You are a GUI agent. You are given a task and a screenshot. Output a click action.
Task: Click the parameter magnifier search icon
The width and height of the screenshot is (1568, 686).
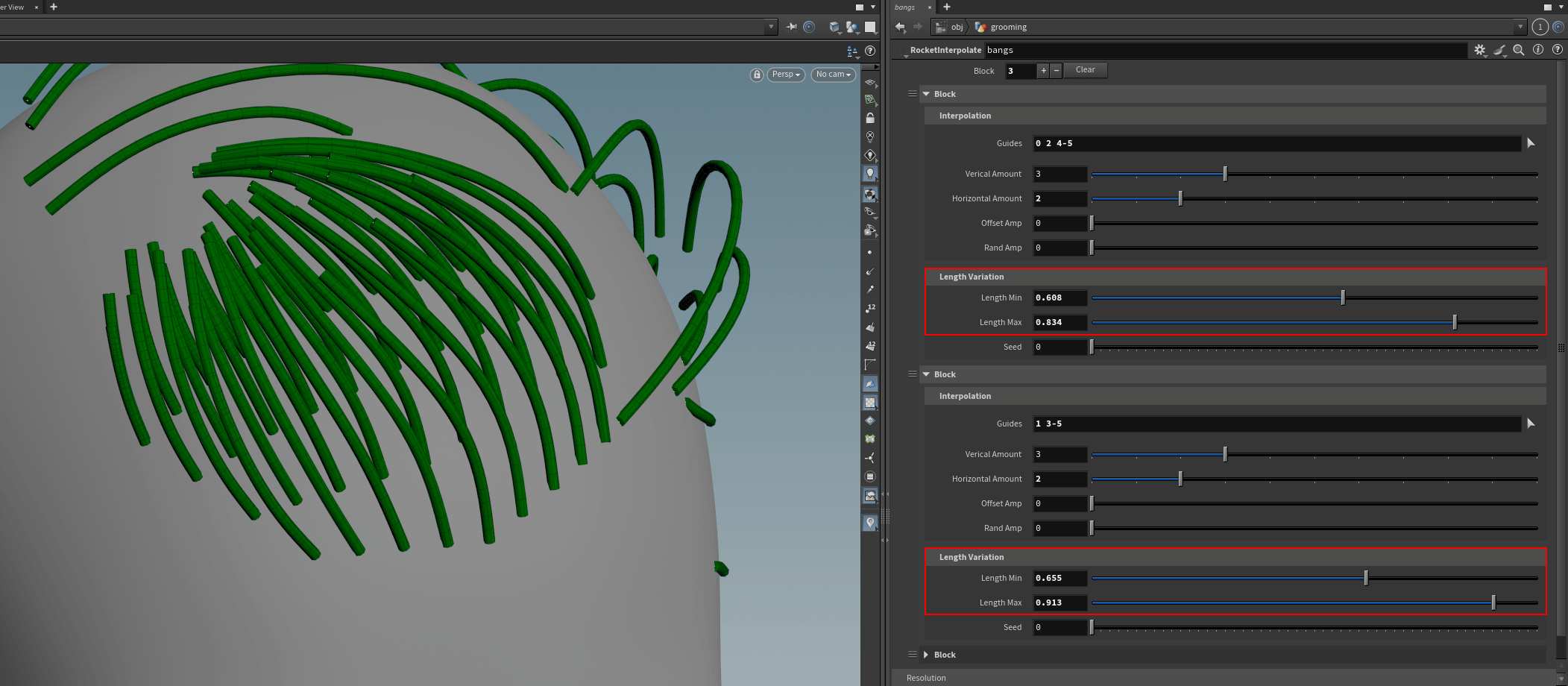[x=1519, y=50]
